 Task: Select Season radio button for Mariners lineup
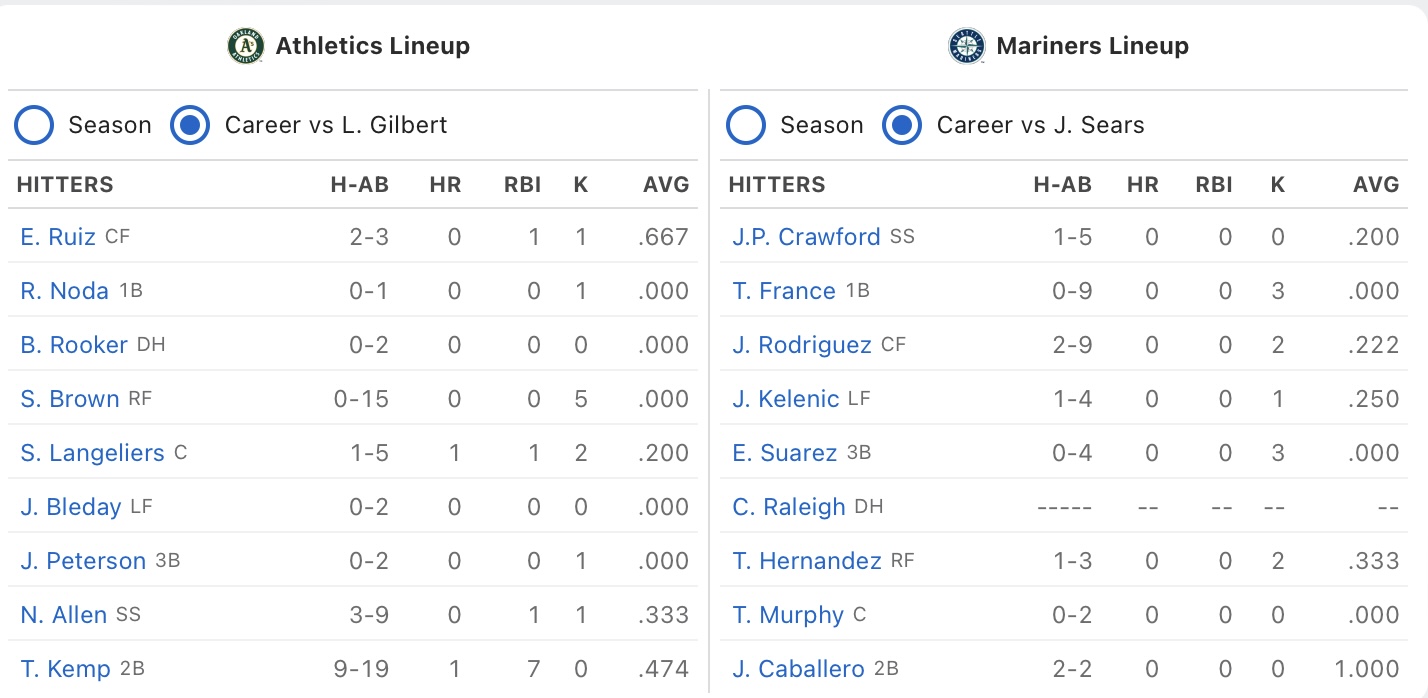[x=745, y=125]
